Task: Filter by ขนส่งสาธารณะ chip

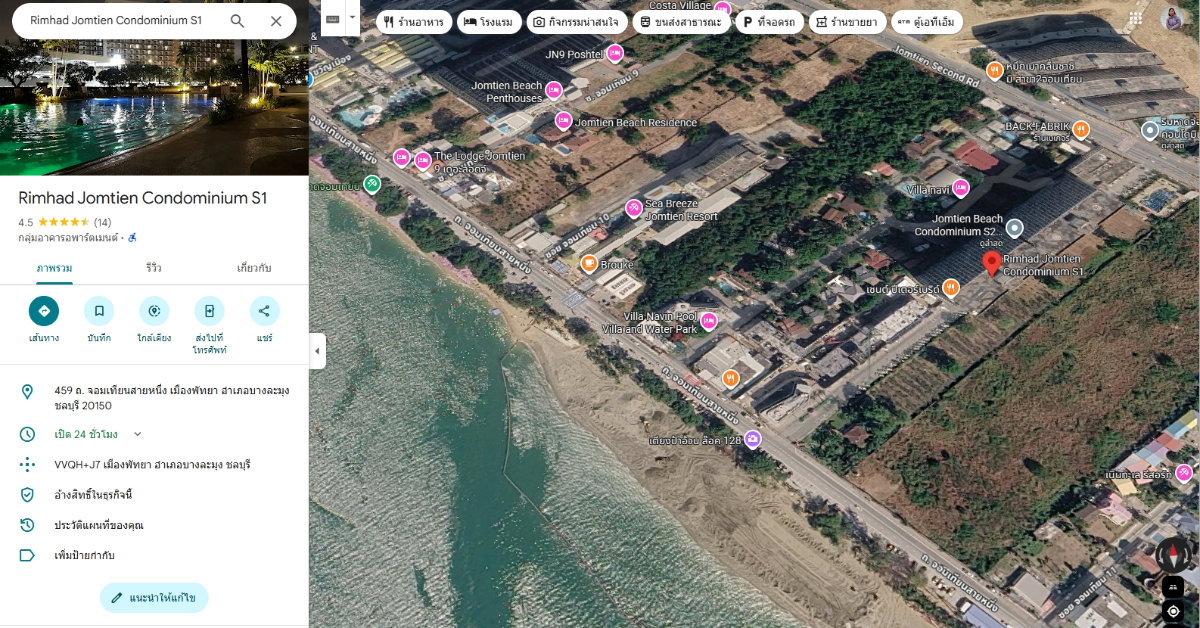Action: (x=680, y=21)
